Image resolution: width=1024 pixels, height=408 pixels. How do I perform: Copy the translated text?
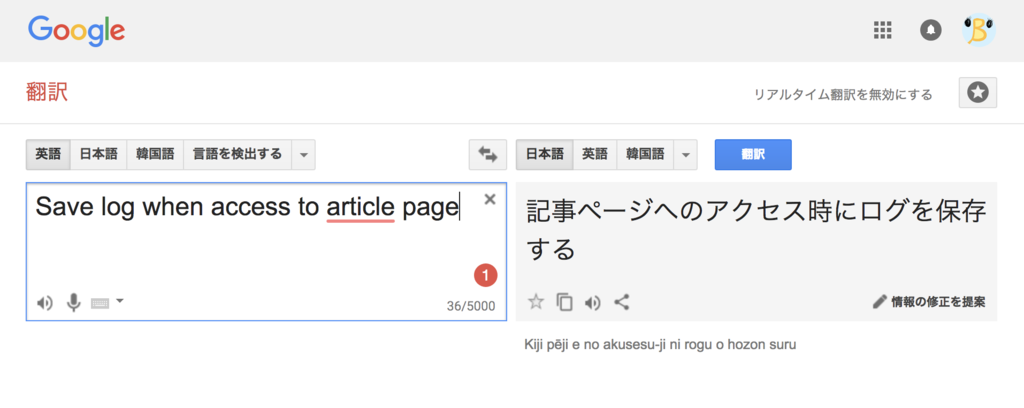click(564, 302)
